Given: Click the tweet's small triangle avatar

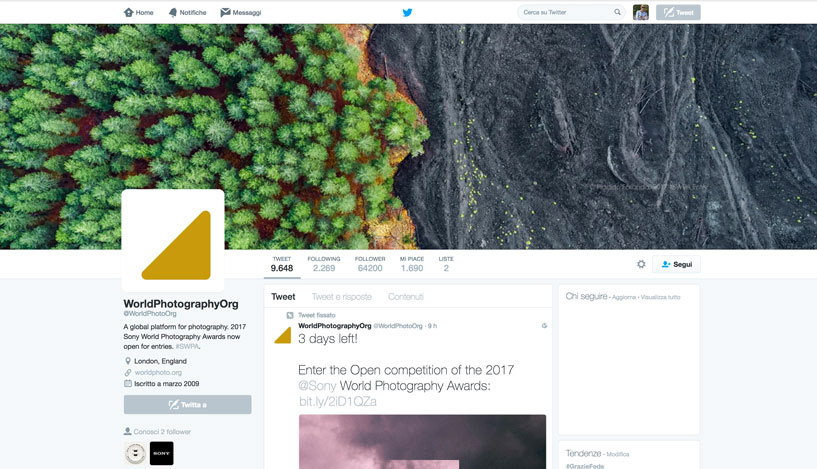Looking at the screenshot, I should tap(283, 335).
